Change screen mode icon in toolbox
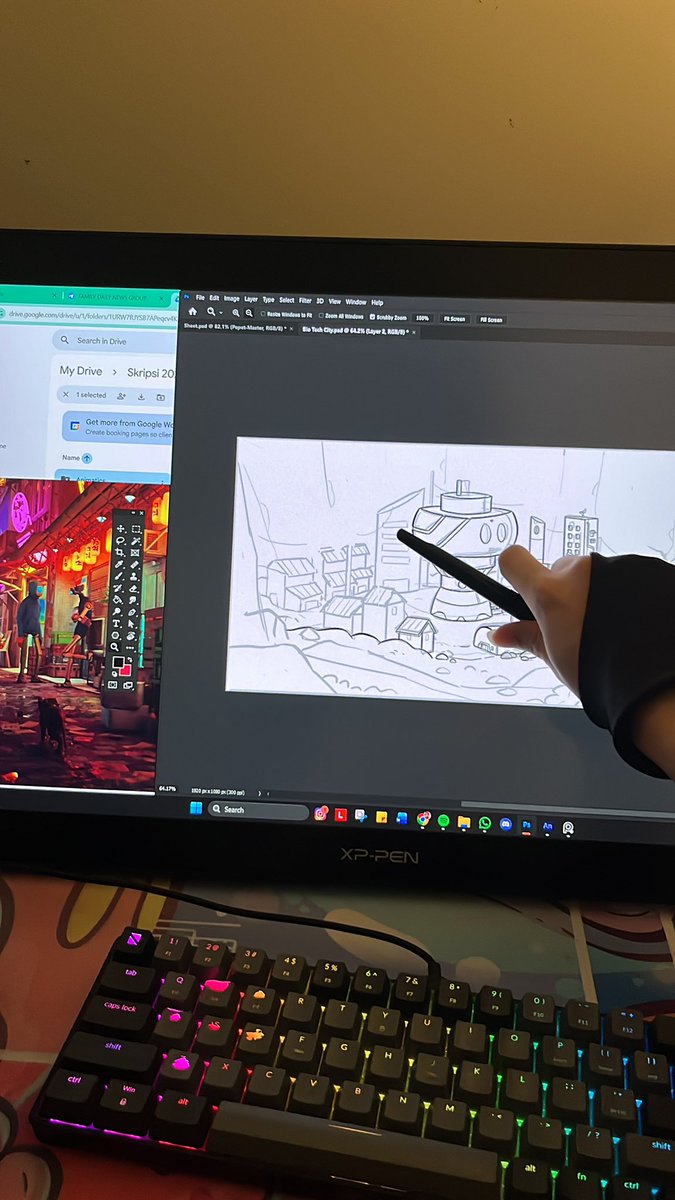Image resolution: width=675 pixels, height=1200 pixels. tap(128, 685)
